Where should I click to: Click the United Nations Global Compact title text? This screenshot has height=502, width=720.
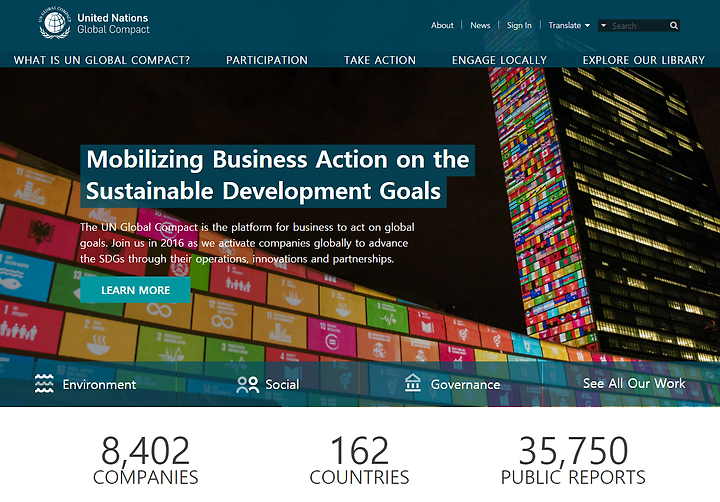tap(113, 23)
